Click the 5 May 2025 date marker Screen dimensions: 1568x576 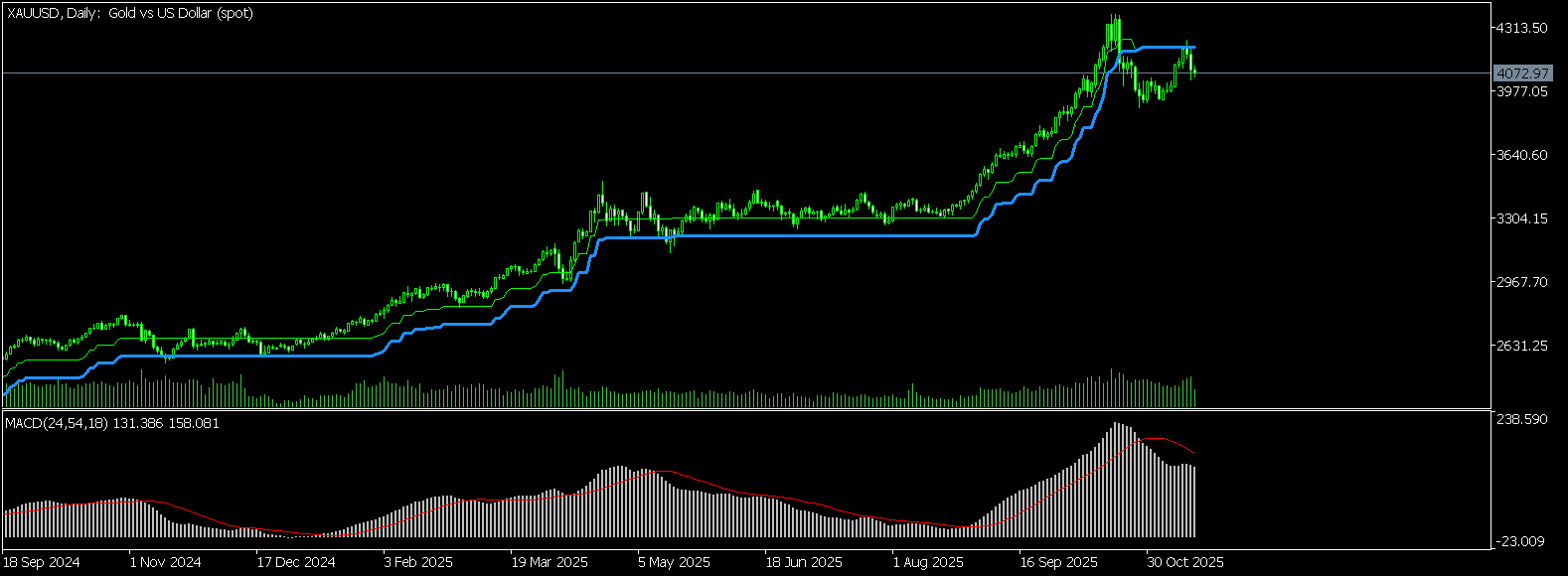[x=674, y=562]
